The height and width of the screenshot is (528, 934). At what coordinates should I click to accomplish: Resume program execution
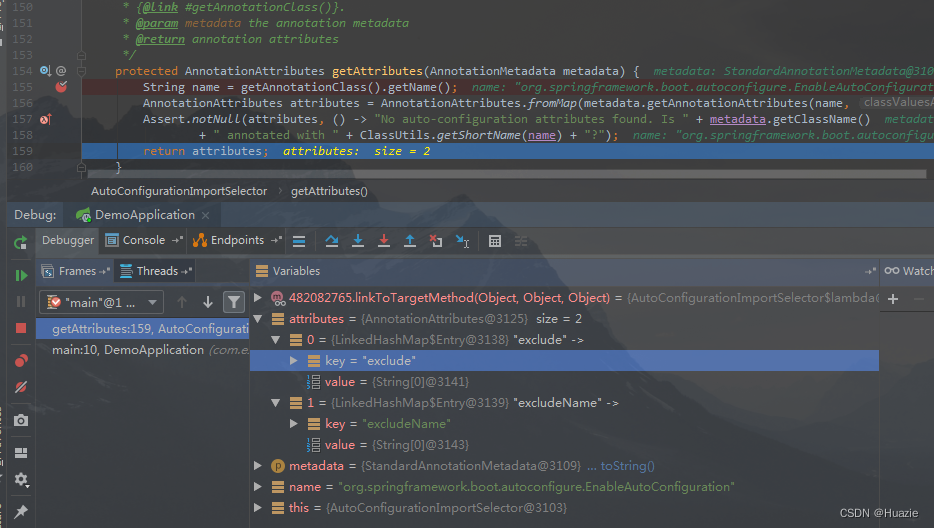[21, 275]
